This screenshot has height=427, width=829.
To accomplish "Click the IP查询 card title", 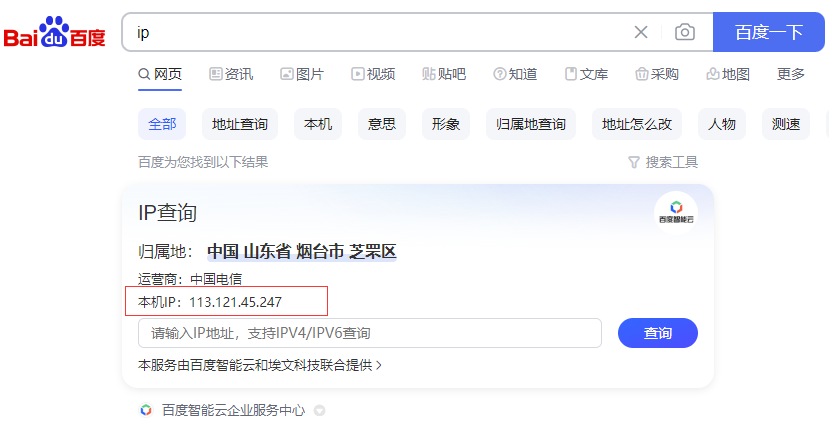I will click(168, 212).
